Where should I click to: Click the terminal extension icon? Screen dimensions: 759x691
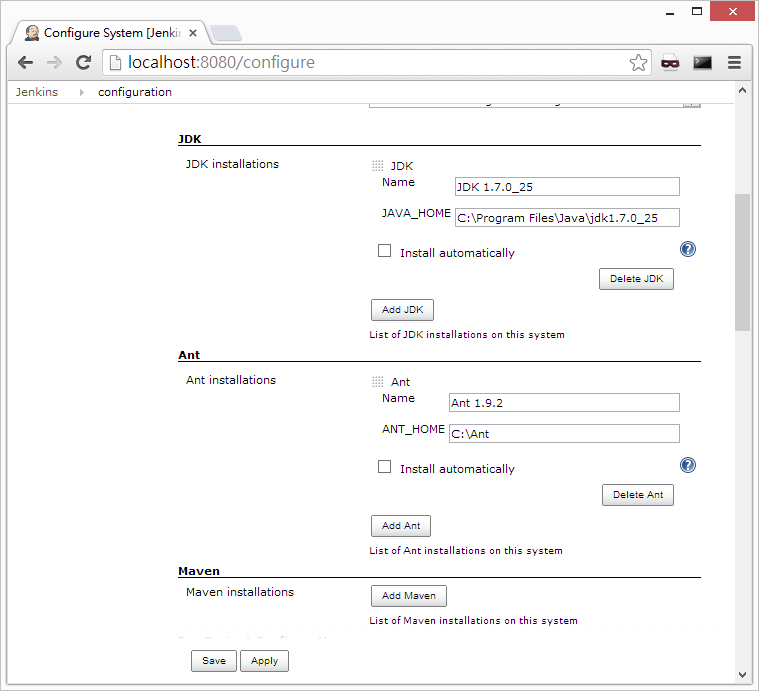click(x=703, y=62)
